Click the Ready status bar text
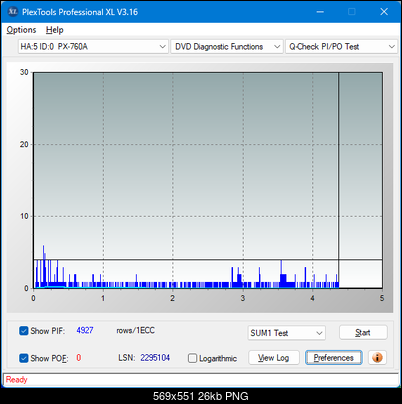The height and width of the screenshot is (404, 402). pyautogui.click(x=16, y=379)
